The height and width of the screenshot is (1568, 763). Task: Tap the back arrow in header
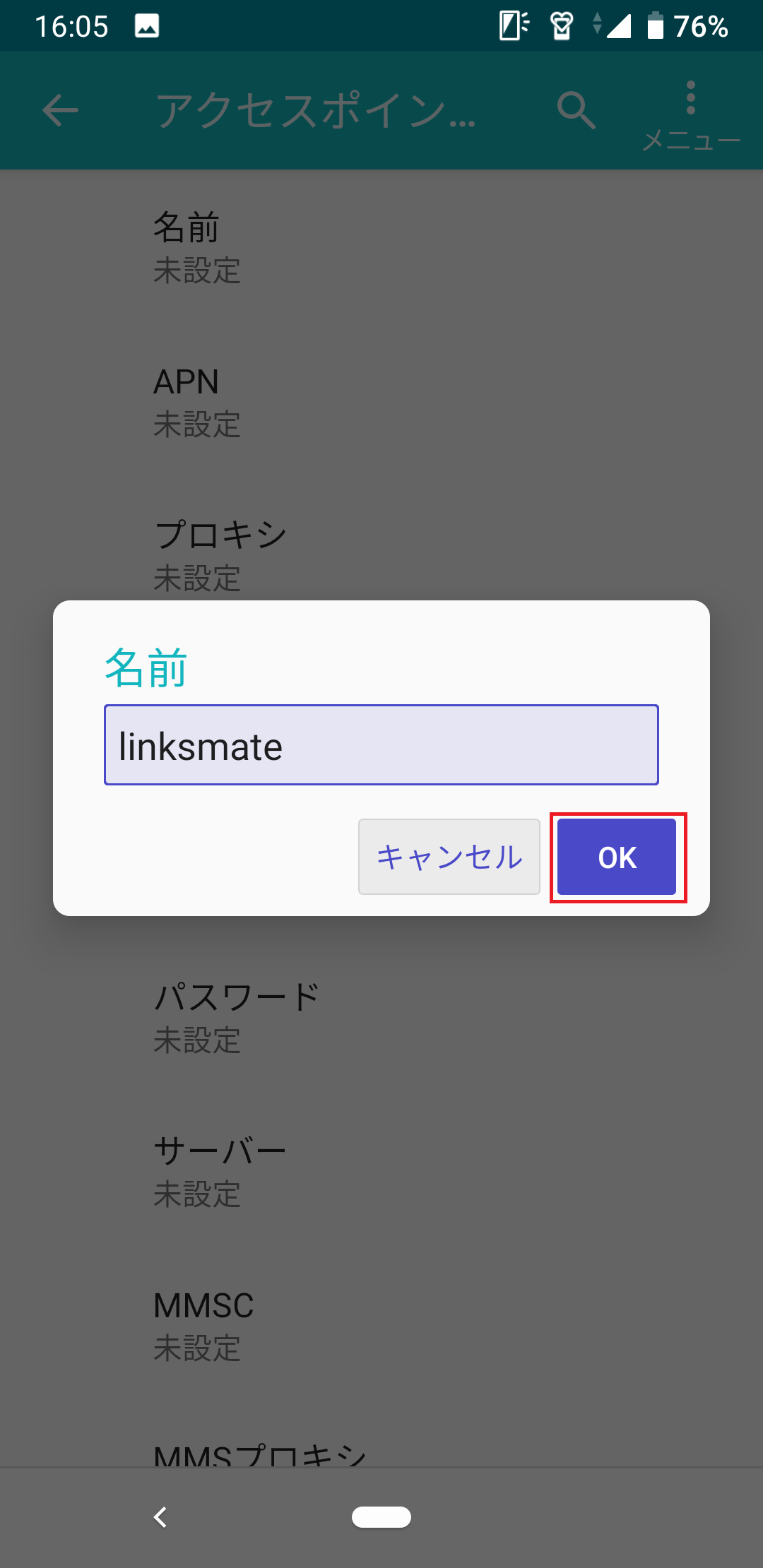pos(60,110)
